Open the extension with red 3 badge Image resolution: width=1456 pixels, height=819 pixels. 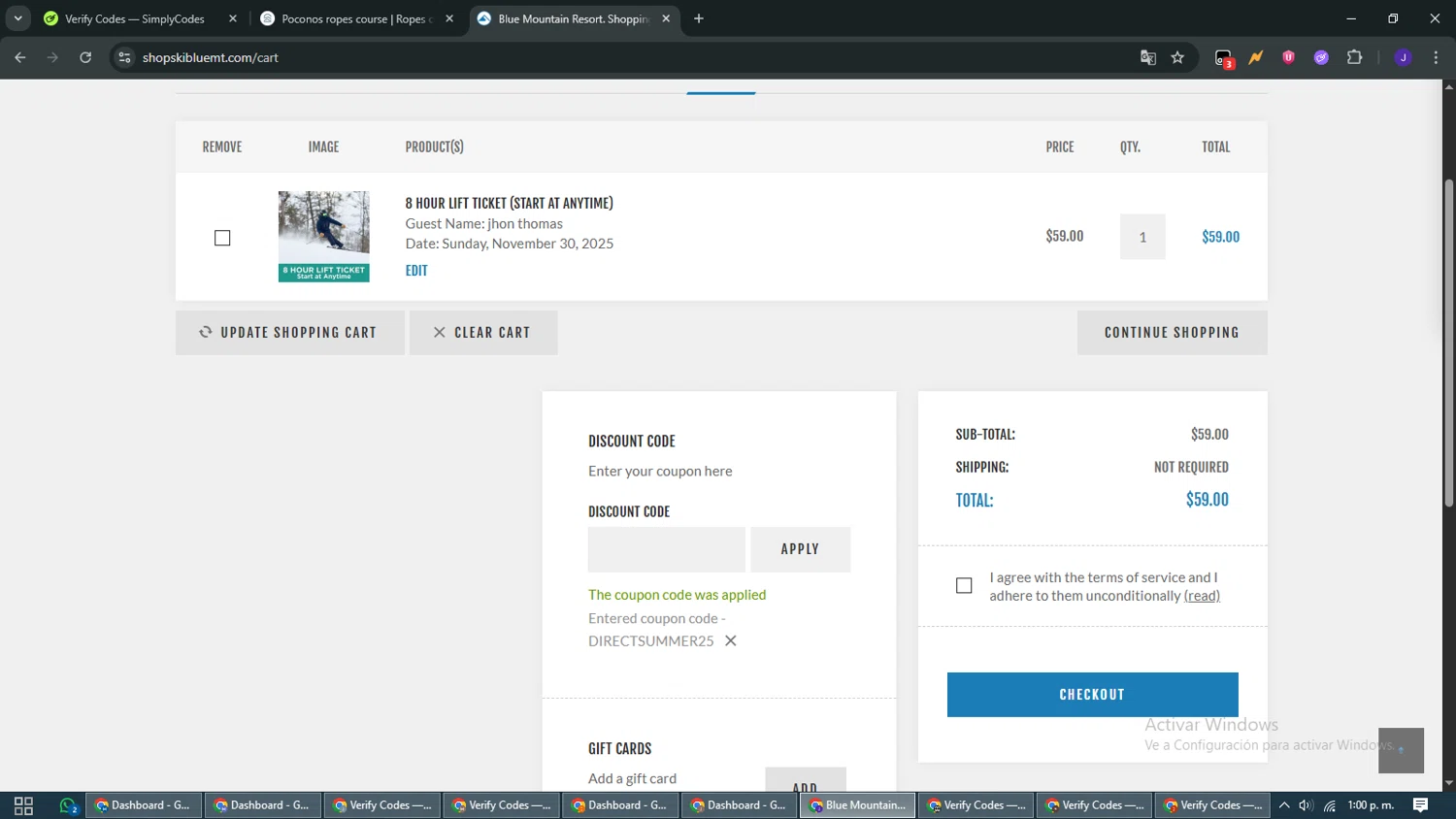pos(1224,58)
